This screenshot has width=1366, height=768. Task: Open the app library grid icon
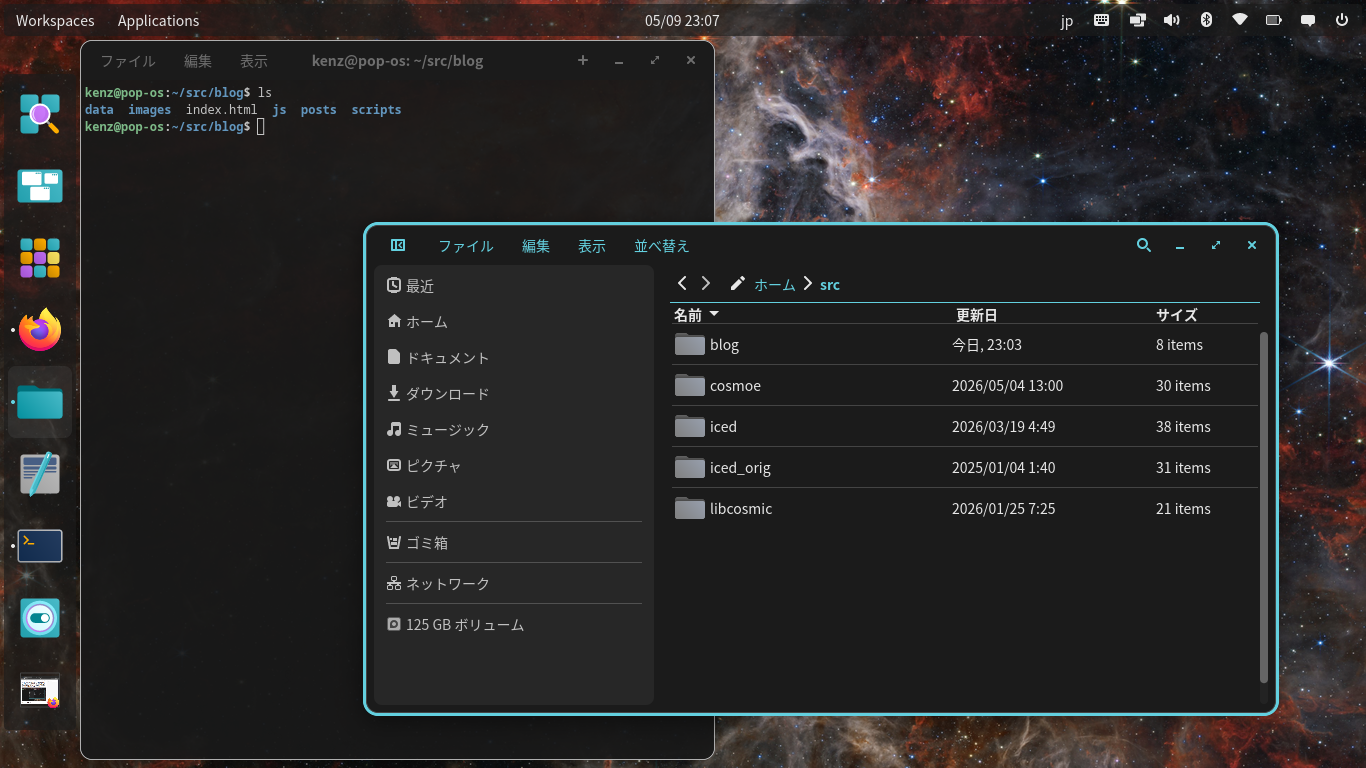40,258
